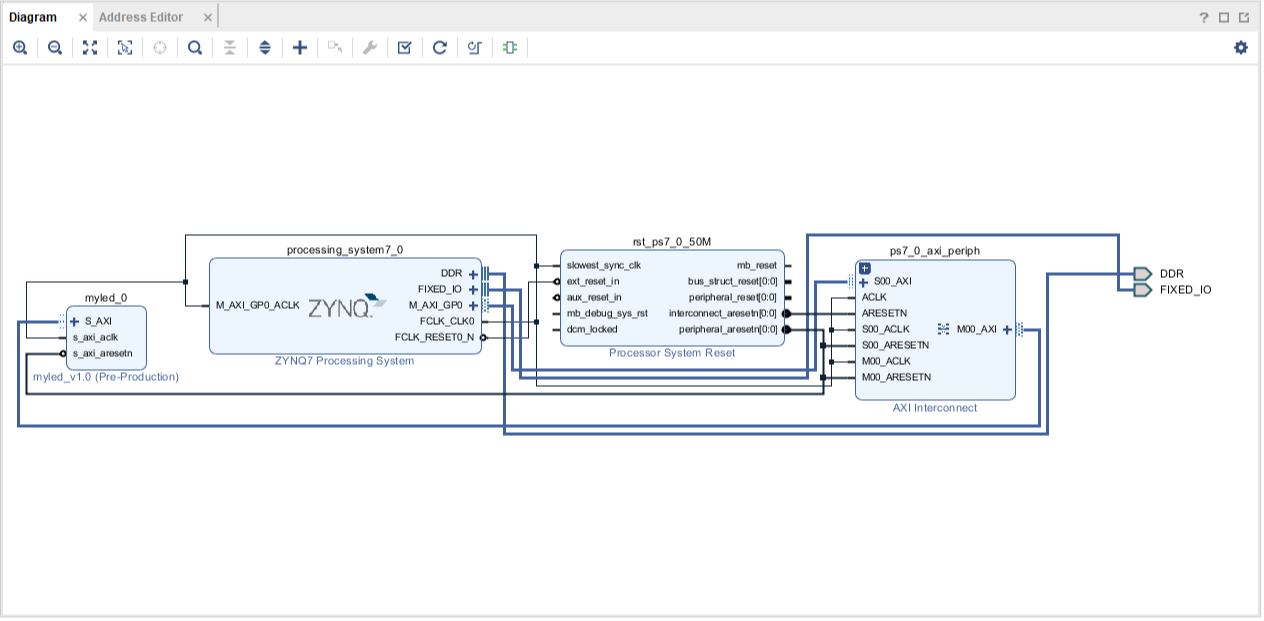Validate the design with checkbox icon
This screenshot has width=1264, height=621.
[405, 47]
